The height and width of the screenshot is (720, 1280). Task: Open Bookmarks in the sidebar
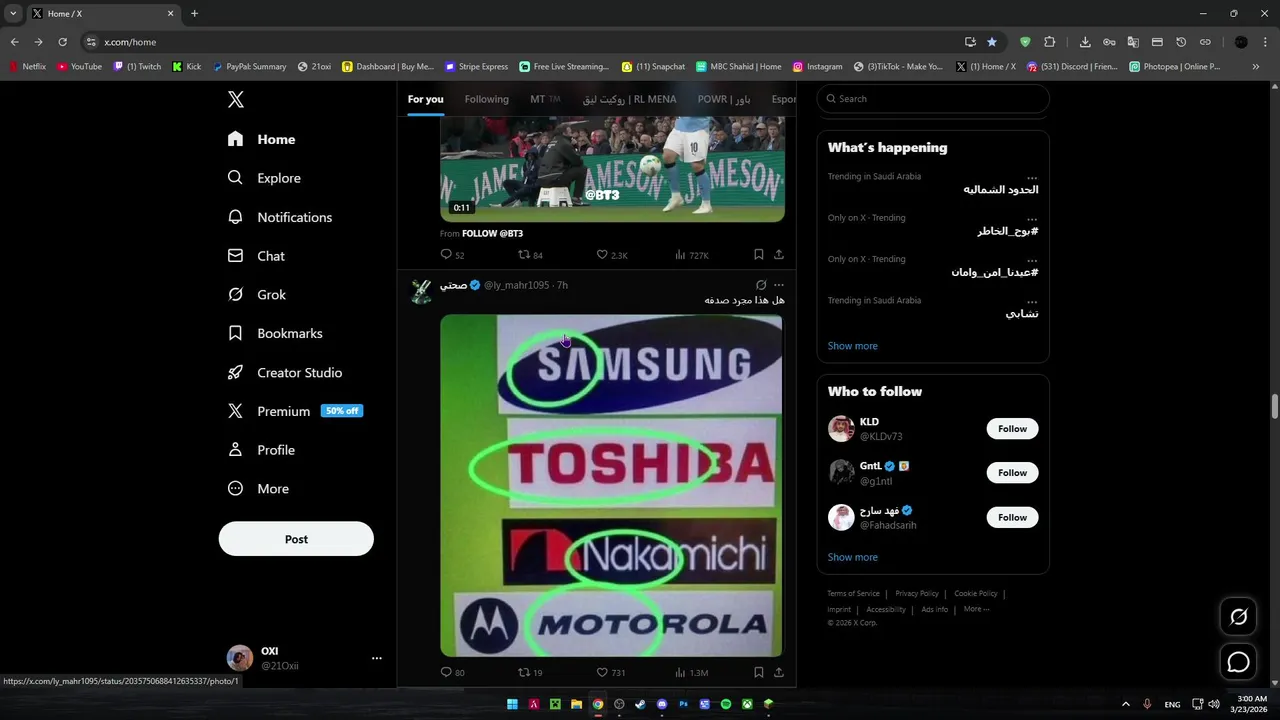[x=275, y=333]
